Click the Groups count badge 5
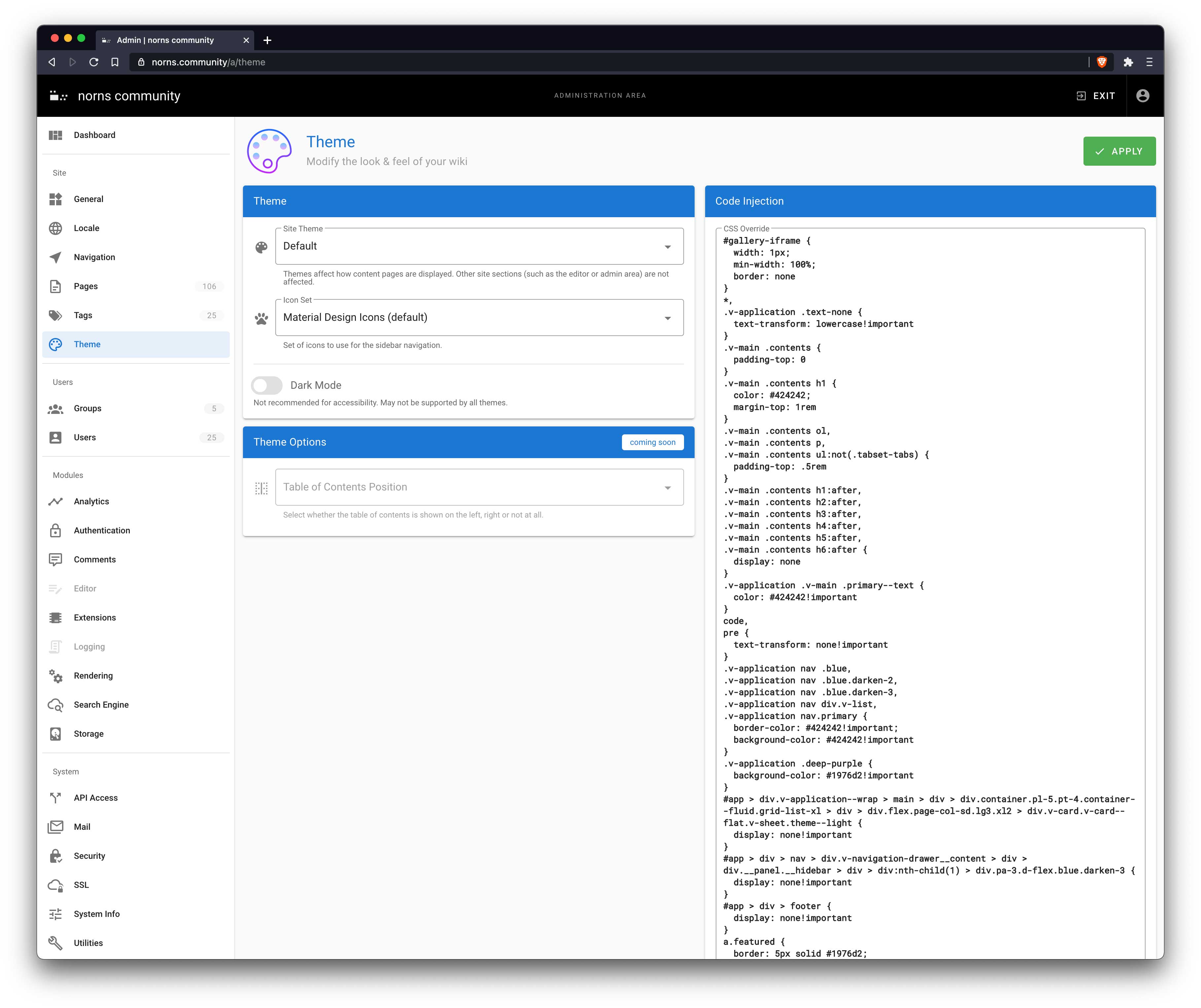 coord(214,409)
